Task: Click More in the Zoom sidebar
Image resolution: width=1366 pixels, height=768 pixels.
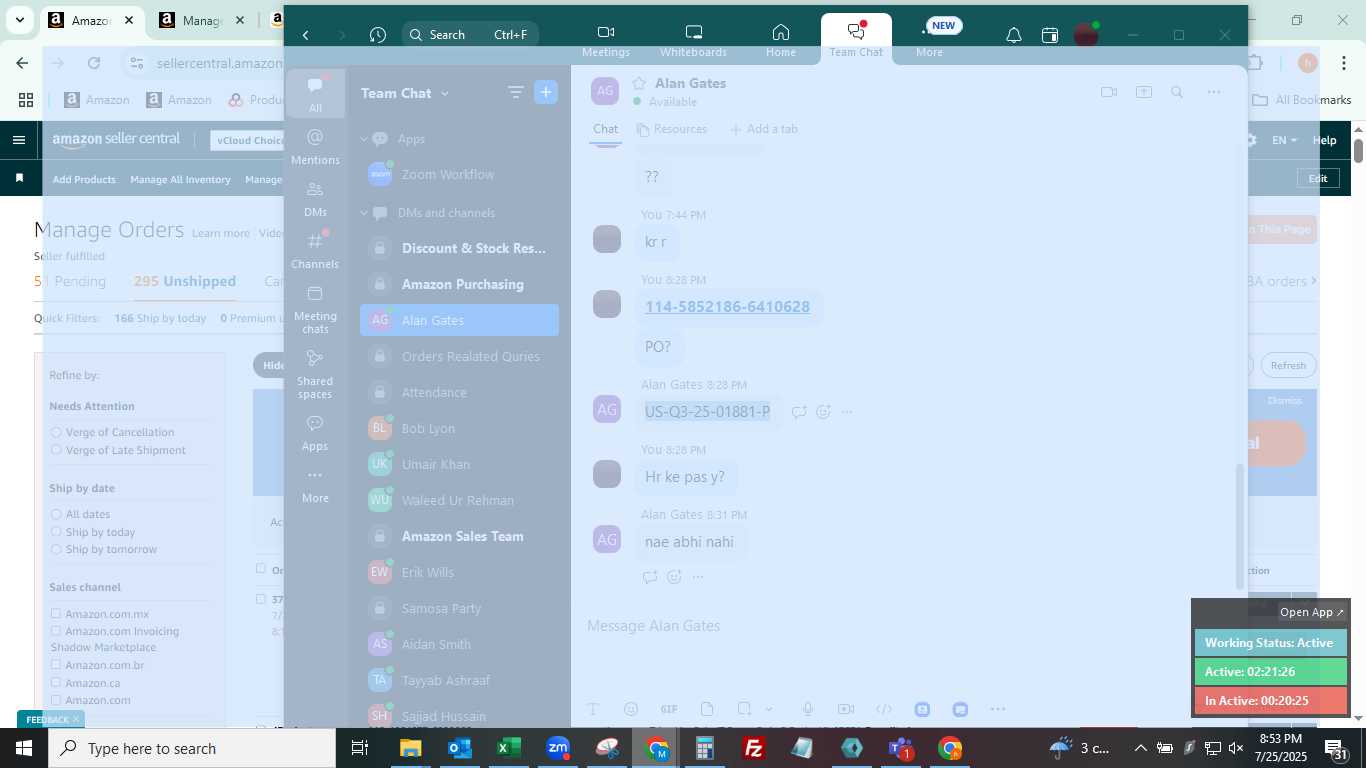Action: point(315,486)
